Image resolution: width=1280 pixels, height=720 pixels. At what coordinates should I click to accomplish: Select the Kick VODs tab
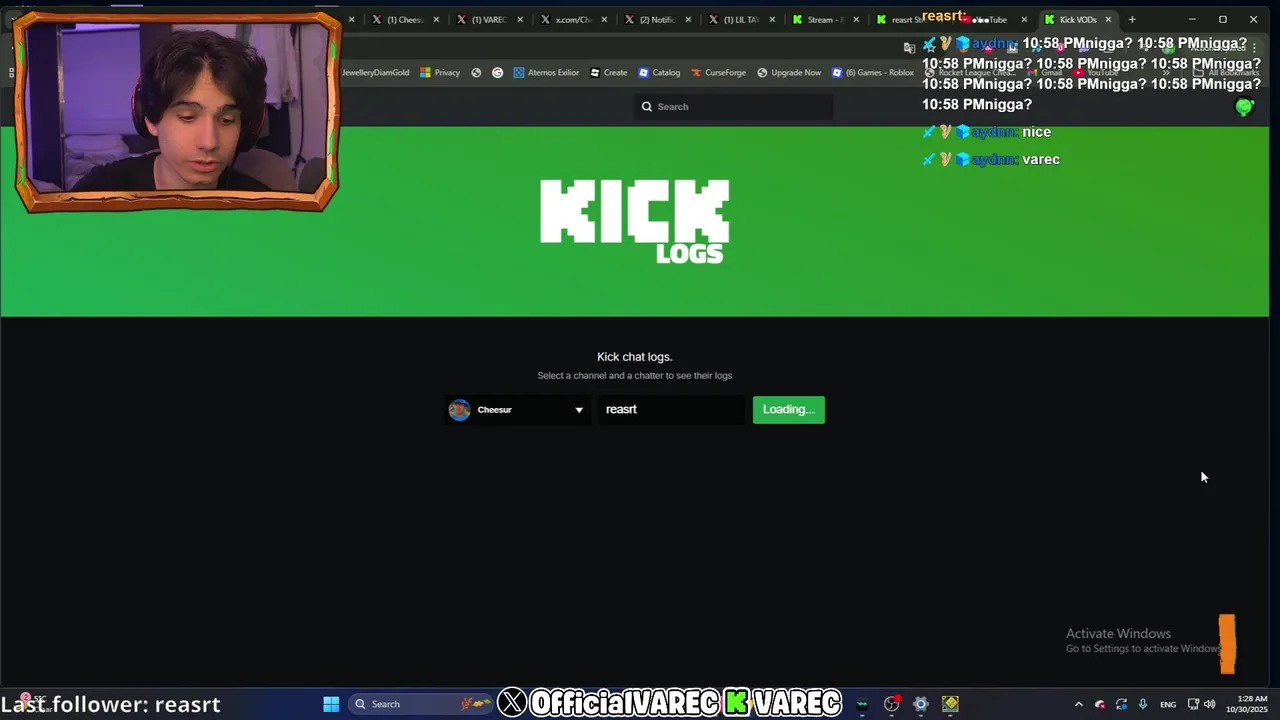(1077, 19)
